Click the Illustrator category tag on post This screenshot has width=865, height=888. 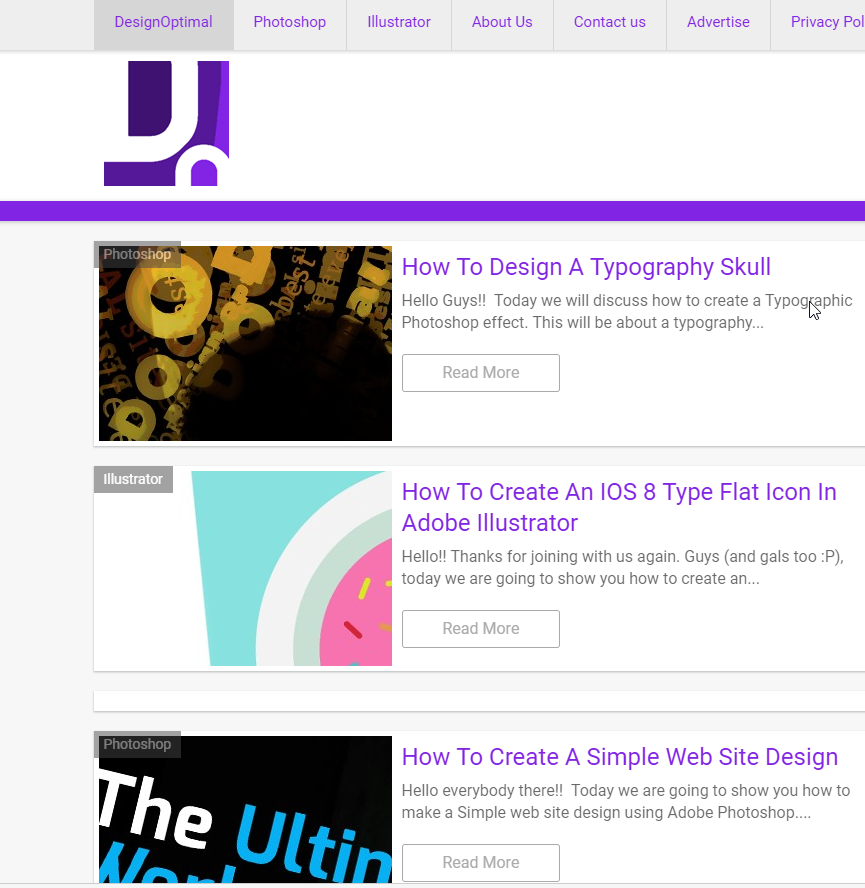133,479
